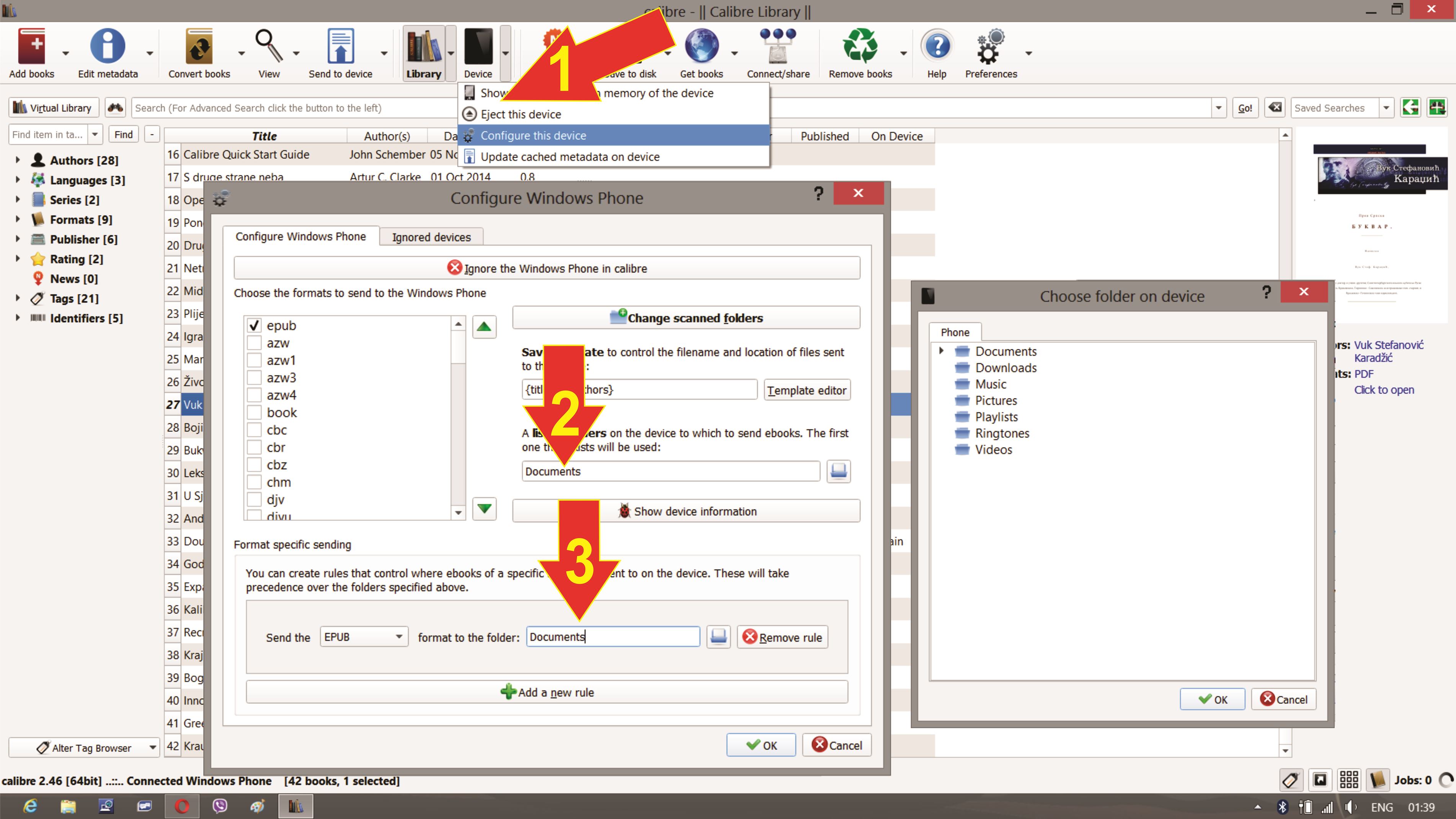The height and width of the screenshot is (819, 1456).
Task: Expand the Documents folder tree node
Action: tap(942, 351)
